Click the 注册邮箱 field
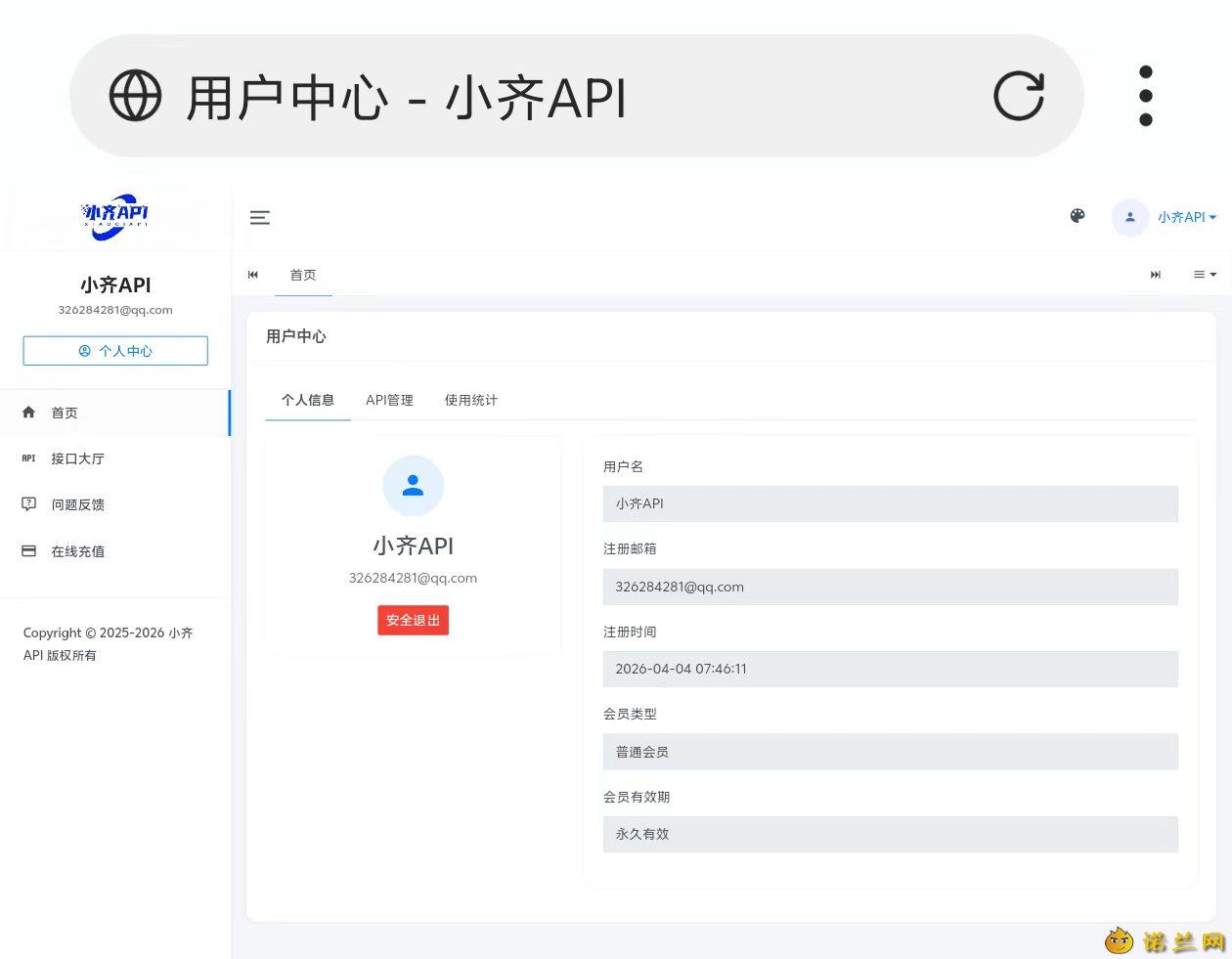The width and height of the screenshot is (1232, 959). (891, 587)
